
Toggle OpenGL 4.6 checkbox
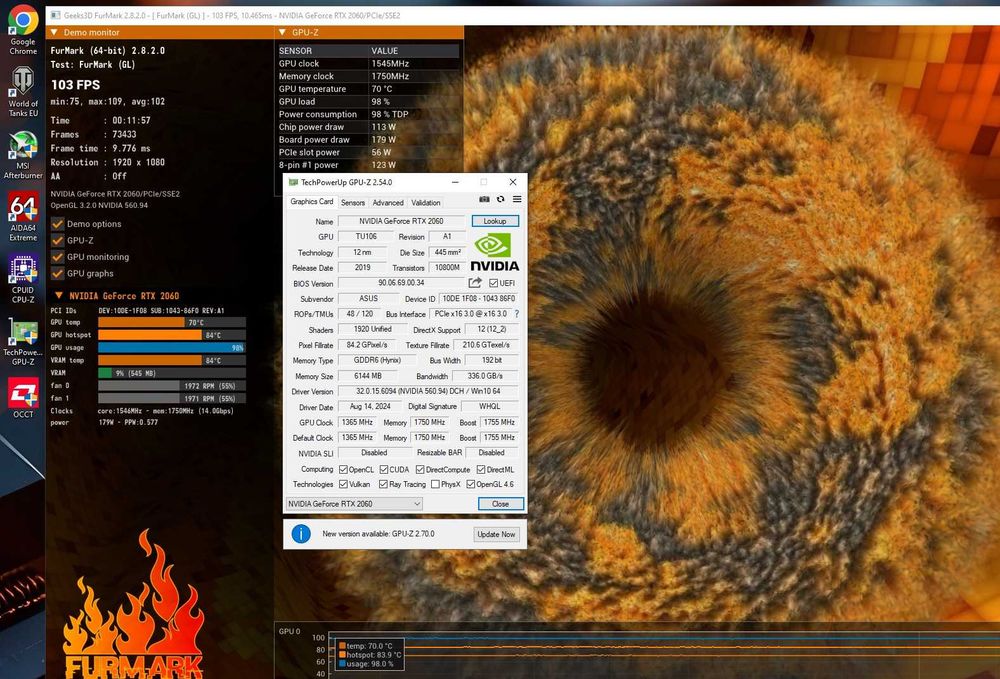point(471,485)
